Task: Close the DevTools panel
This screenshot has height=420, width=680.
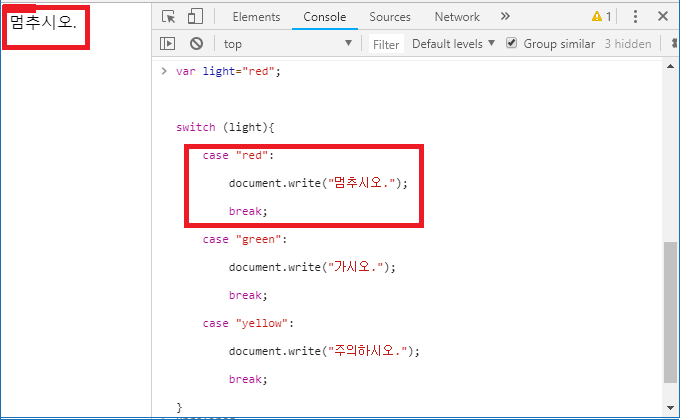Action: tap(663, 16)
